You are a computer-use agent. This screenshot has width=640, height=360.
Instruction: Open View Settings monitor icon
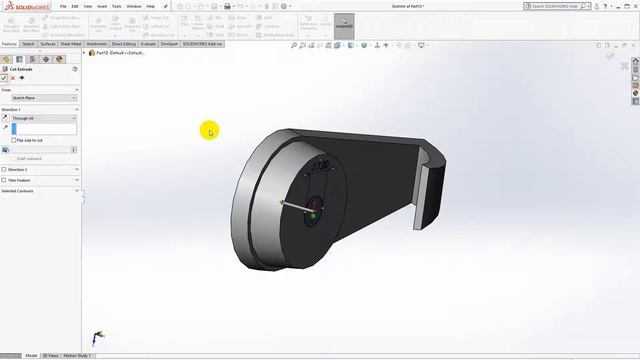(421, 45)
